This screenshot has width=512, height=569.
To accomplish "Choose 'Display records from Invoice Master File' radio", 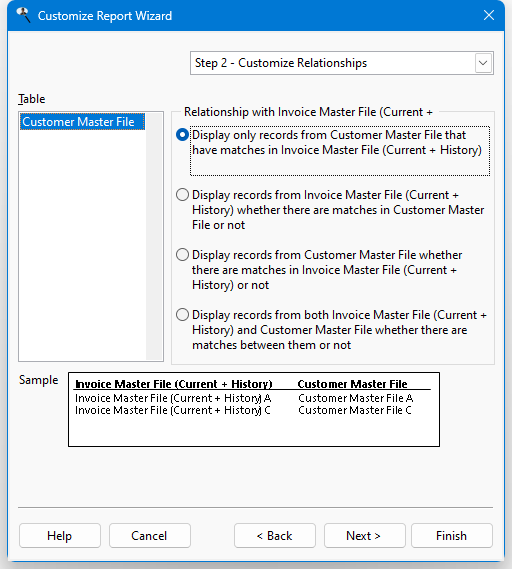I will coord(182,195).
